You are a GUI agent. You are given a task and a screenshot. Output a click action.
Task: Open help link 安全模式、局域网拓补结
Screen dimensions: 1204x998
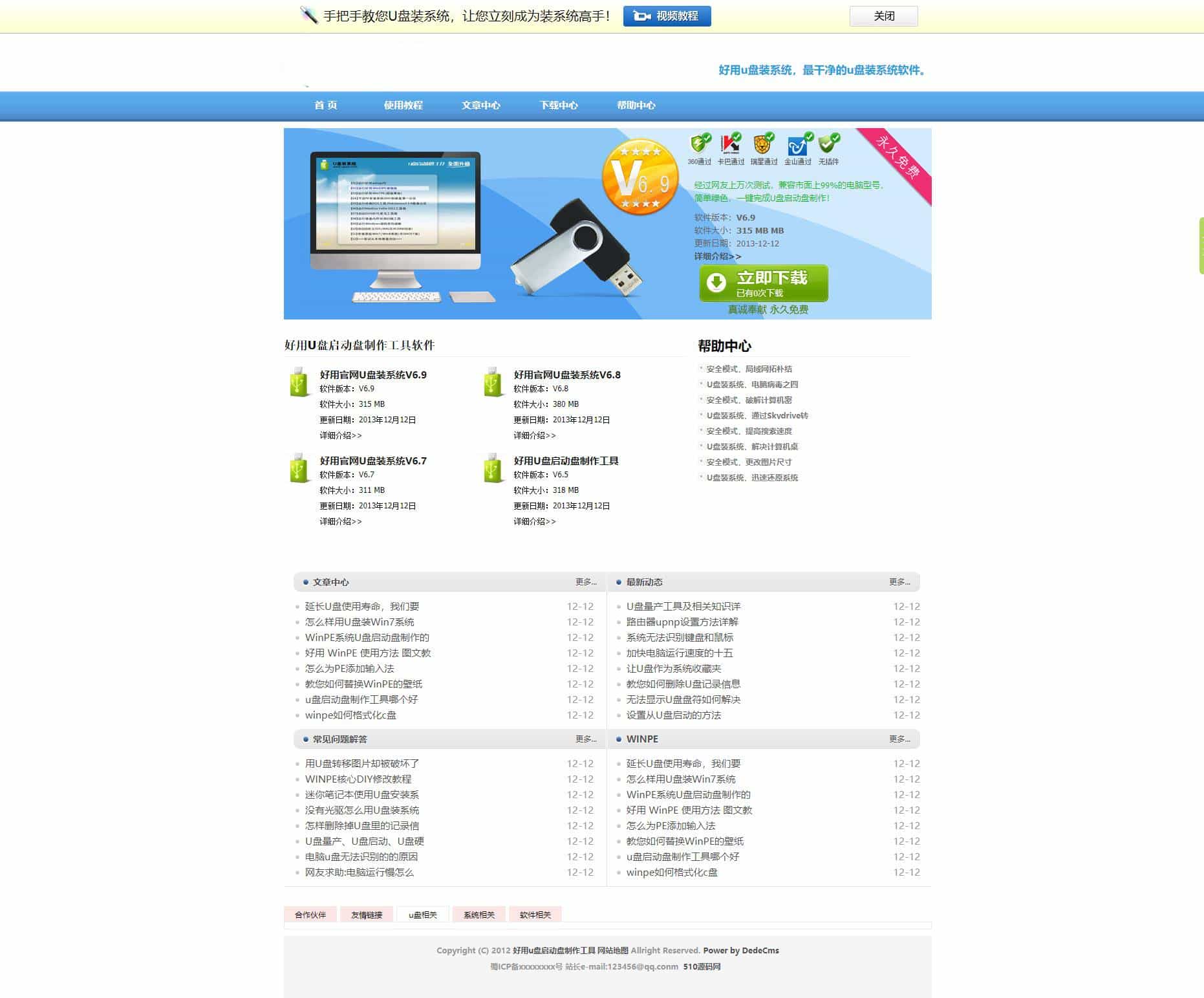pyautogui.click(x=749, y=369)
